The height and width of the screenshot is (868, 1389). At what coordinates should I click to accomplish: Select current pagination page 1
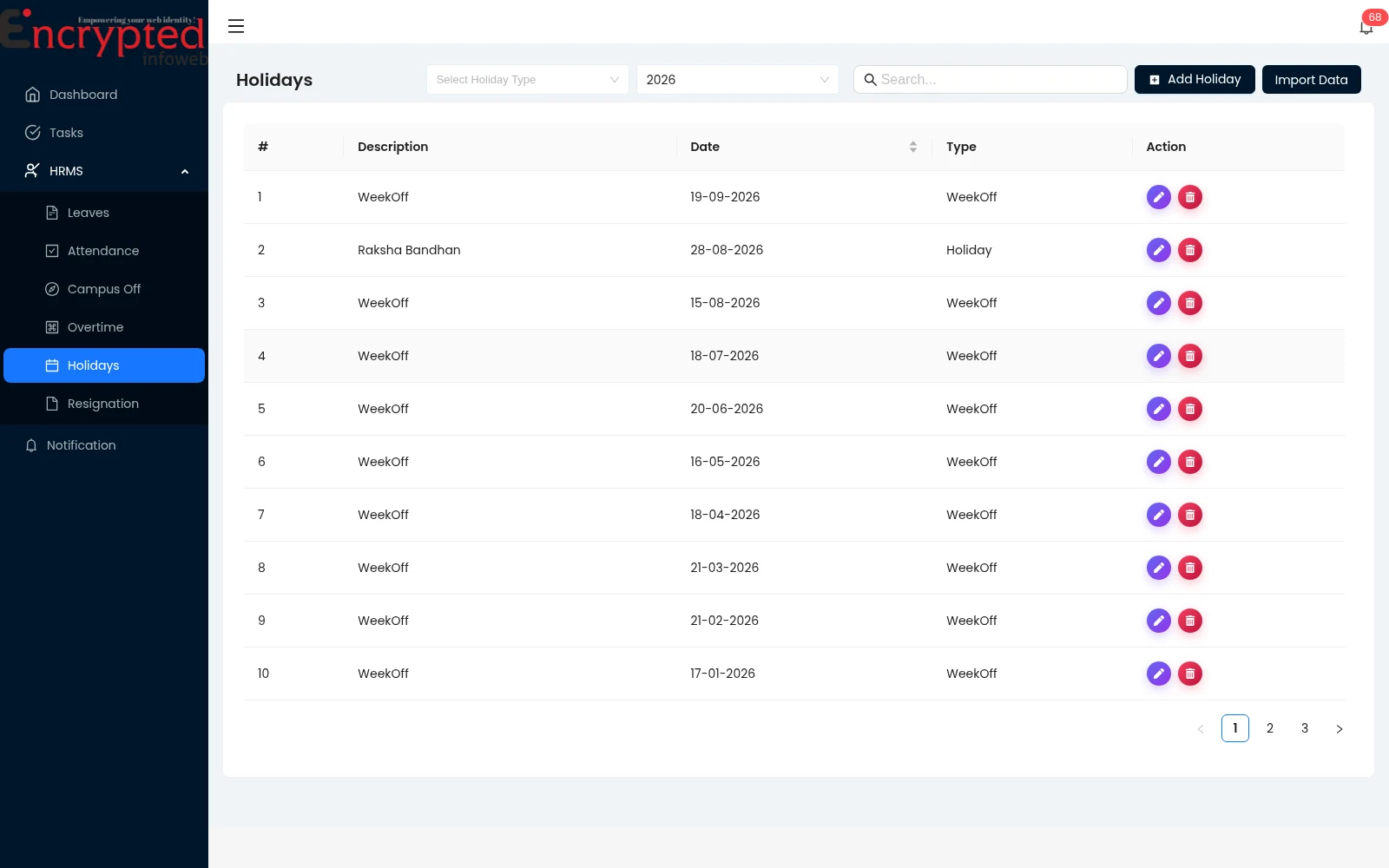pyautogui.click(x=1235, y=728)
